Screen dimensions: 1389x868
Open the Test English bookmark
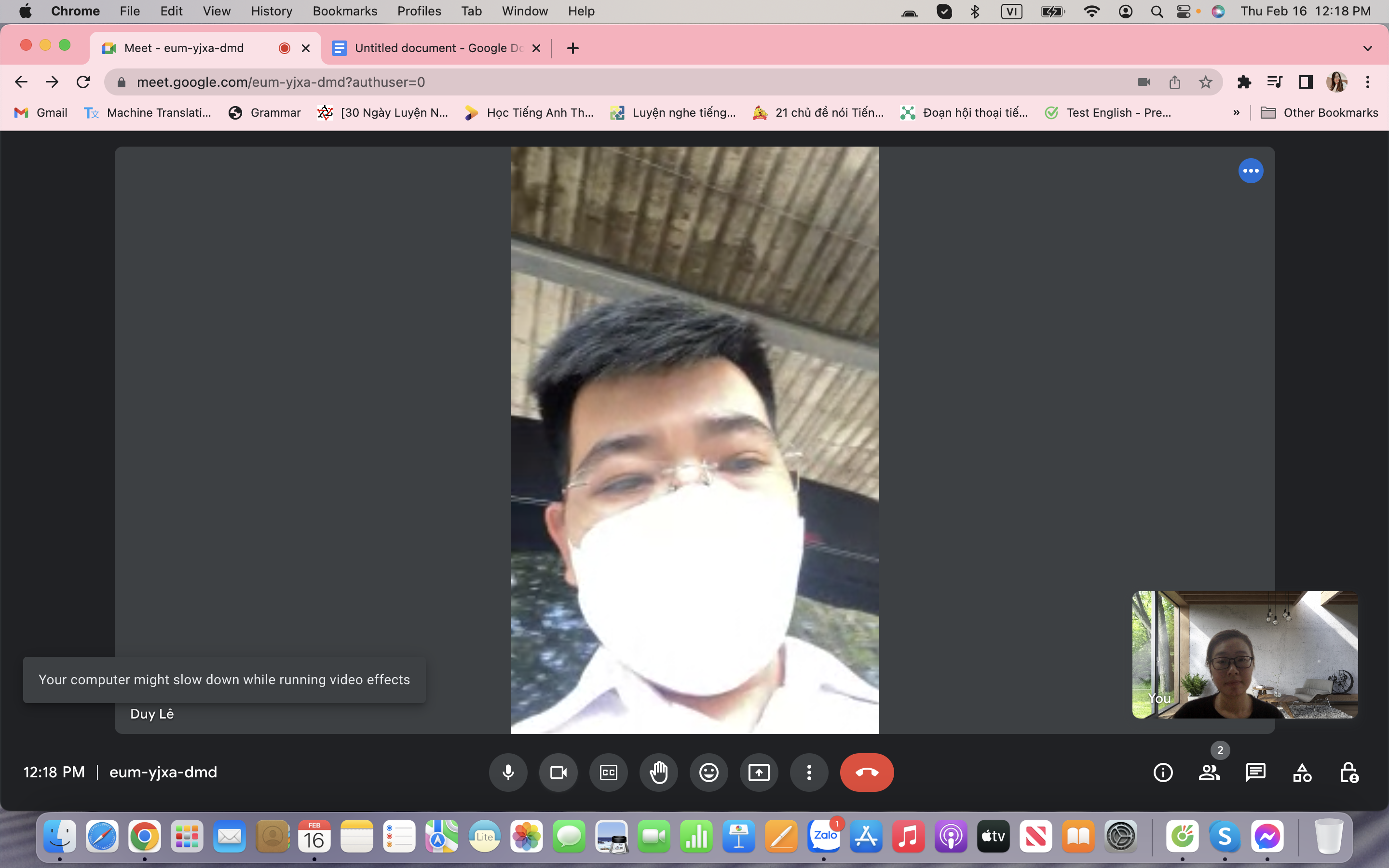pos(1108,112)
